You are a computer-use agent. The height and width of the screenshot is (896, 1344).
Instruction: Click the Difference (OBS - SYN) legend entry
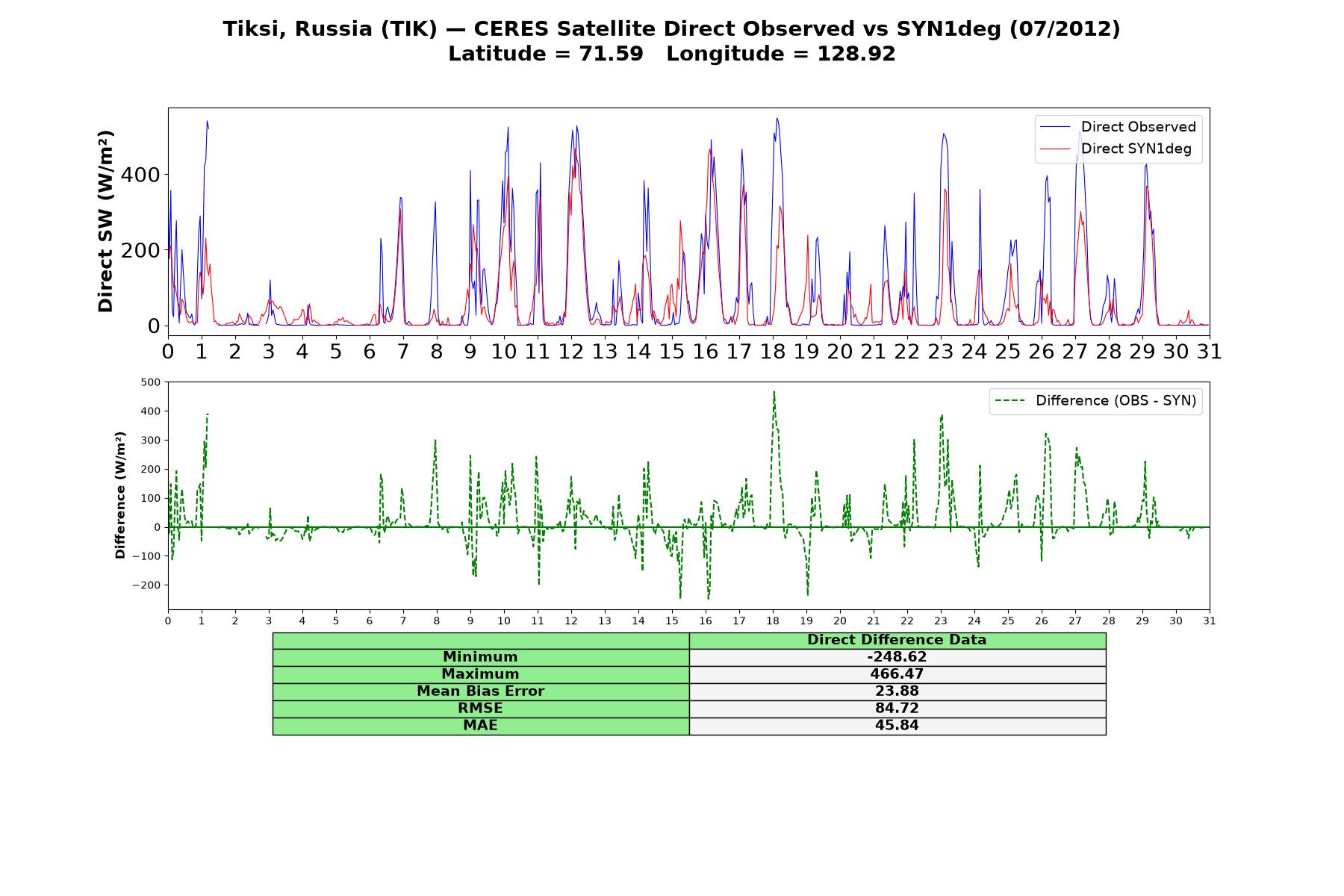tap(1095, 401)
